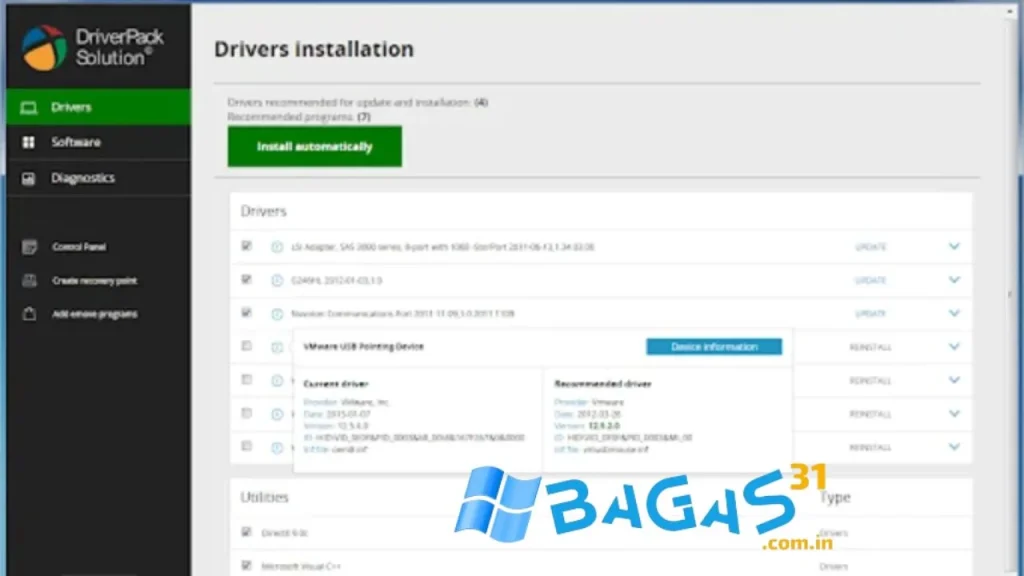Uncheck the Microsoft Visual C++ checkbox
1024x576 pixels.
(246, 565)
